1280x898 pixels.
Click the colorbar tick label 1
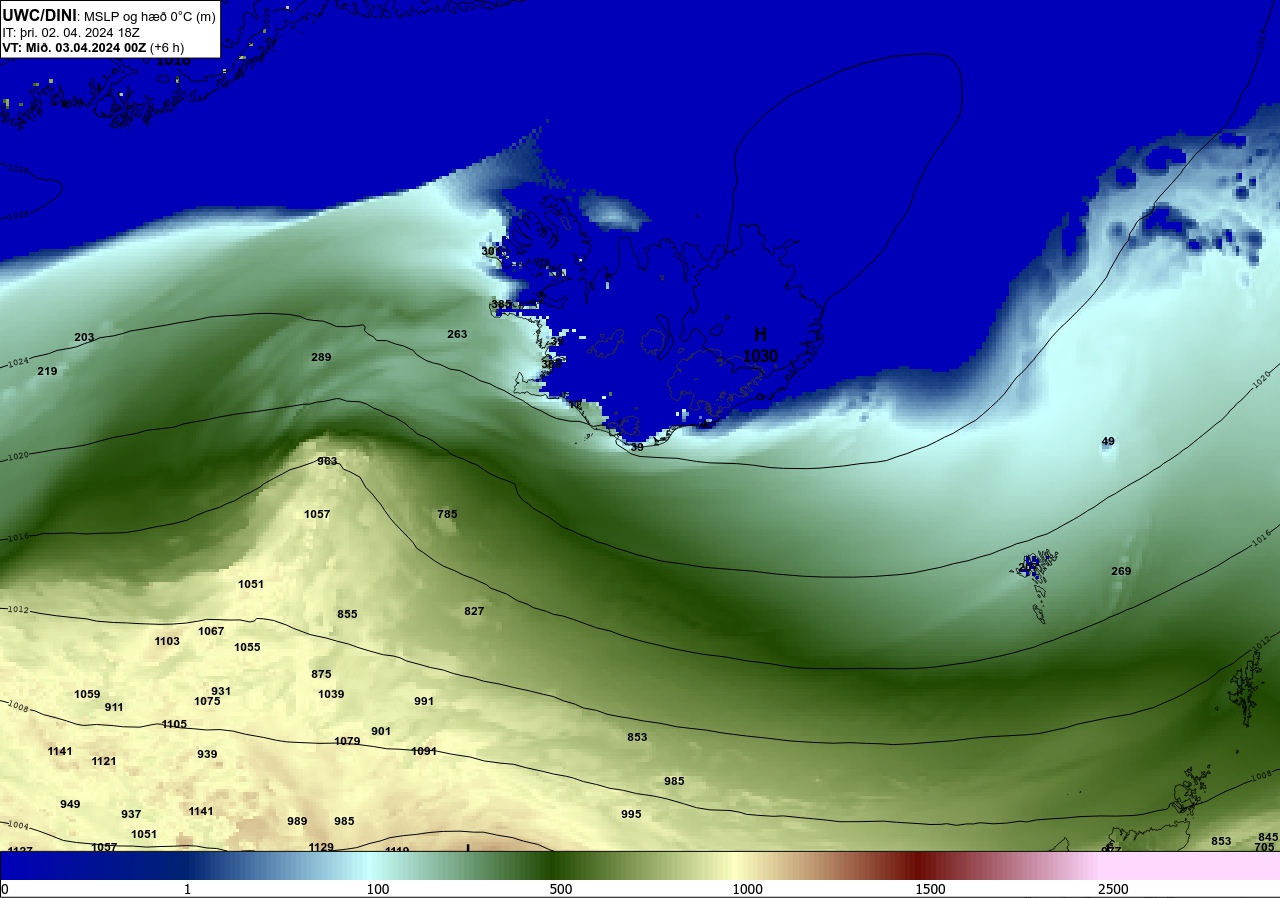pyautogui.click(x=187, y=889)
